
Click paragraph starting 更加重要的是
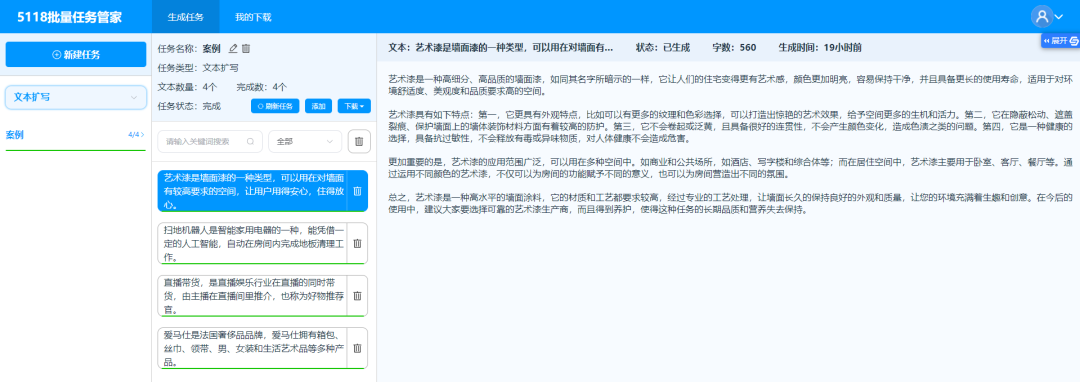[731, 168]
